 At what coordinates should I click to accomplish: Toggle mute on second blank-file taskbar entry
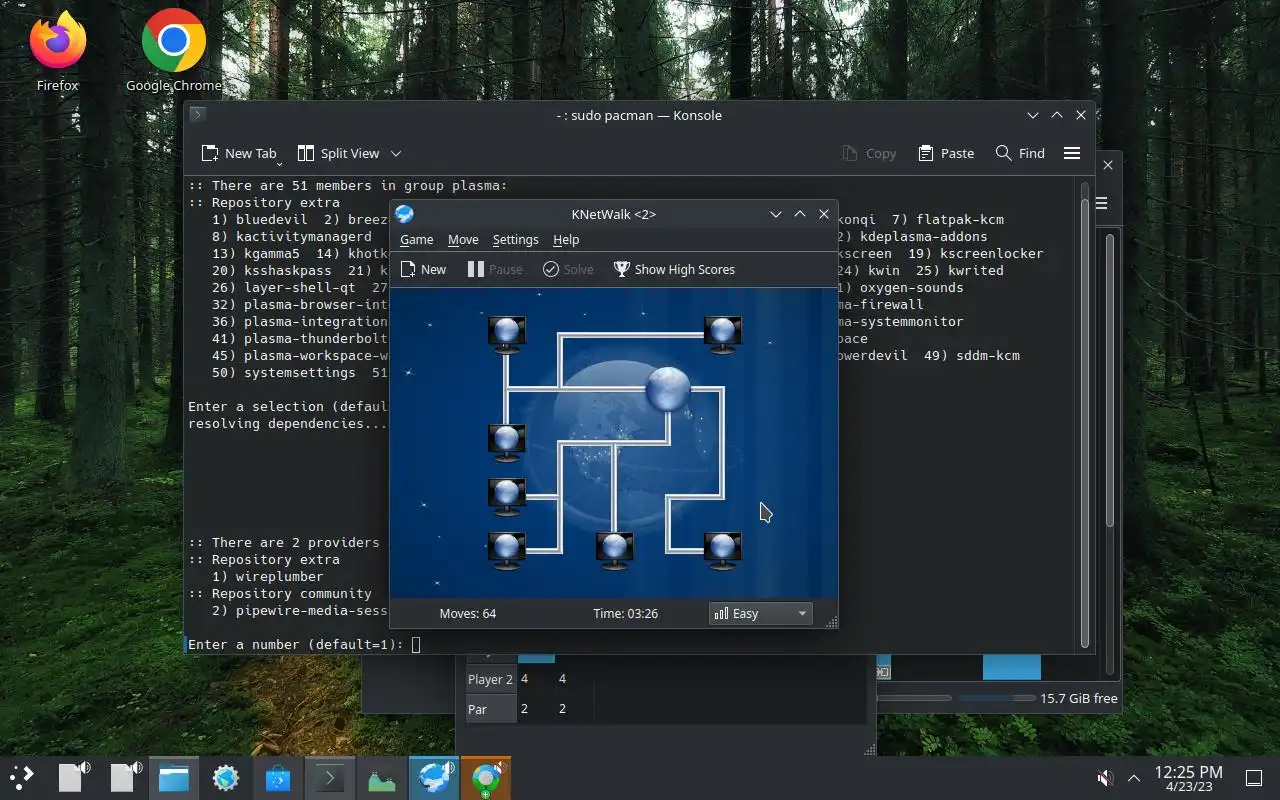(137, 767)
